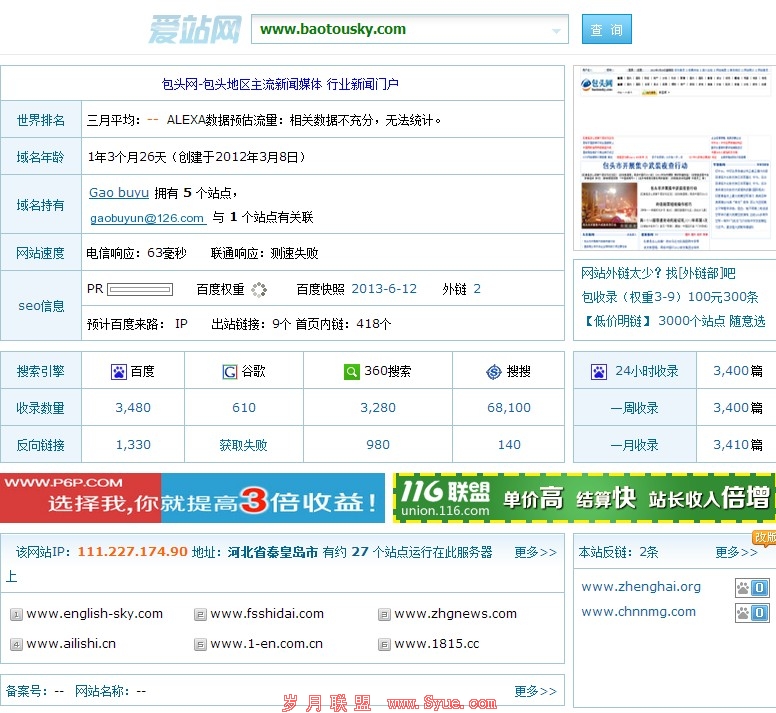Click Baidu 收录数量 value 3,480
The width and height of the screenshot is (776, 713).
click(133, 408)
